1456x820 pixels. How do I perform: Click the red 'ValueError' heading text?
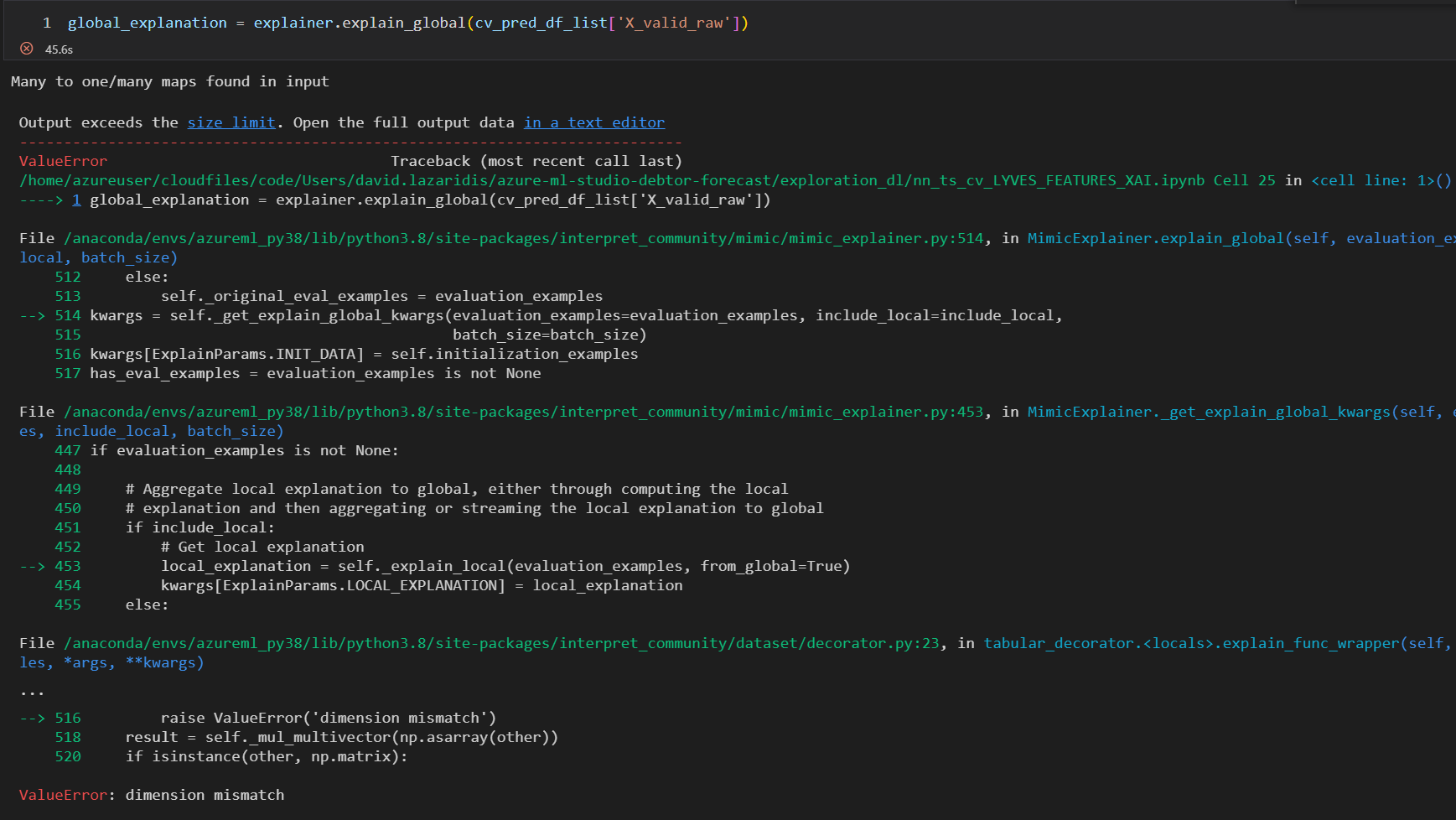[x=63, y=161]
